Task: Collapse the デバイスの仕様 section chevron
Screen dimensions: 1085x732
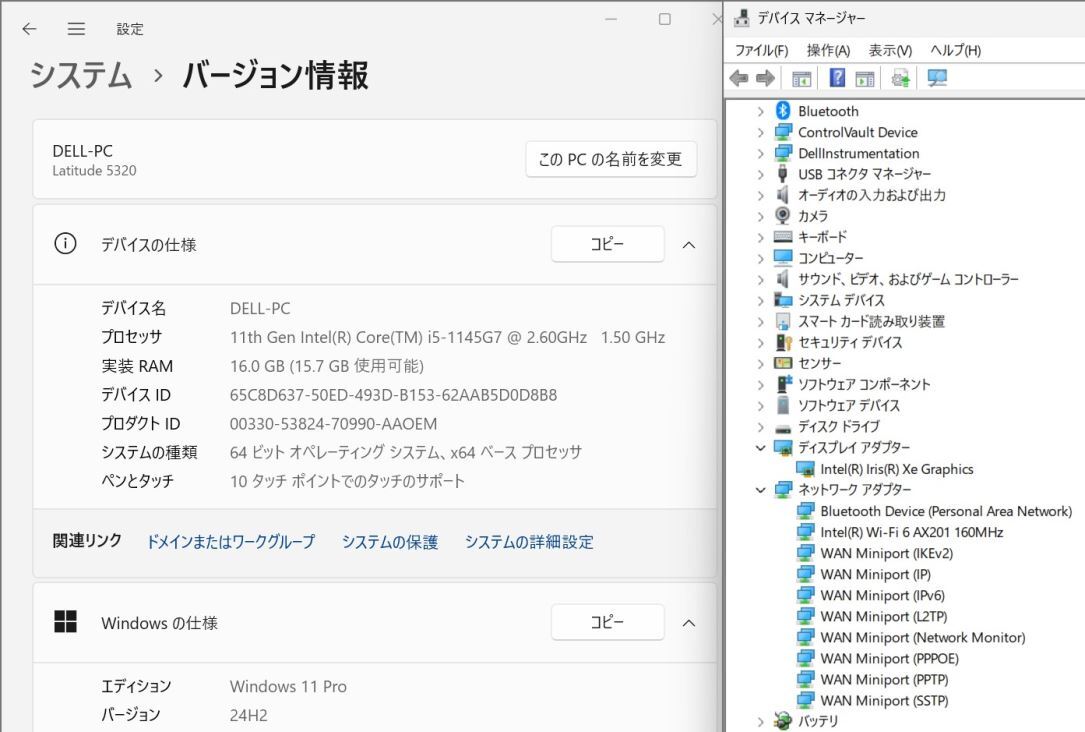Action: (x=689, y=244)
